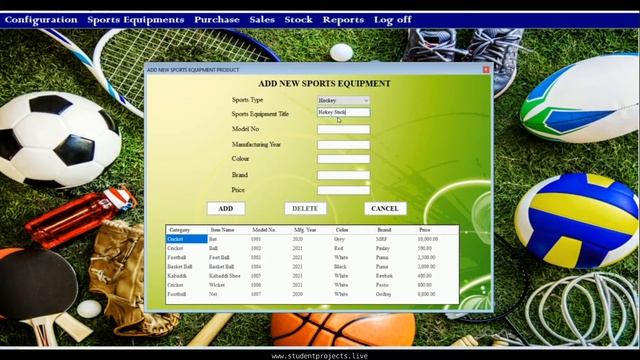Select the Kabaddi category cell
The image size is (640, 360).
(177, 276)
